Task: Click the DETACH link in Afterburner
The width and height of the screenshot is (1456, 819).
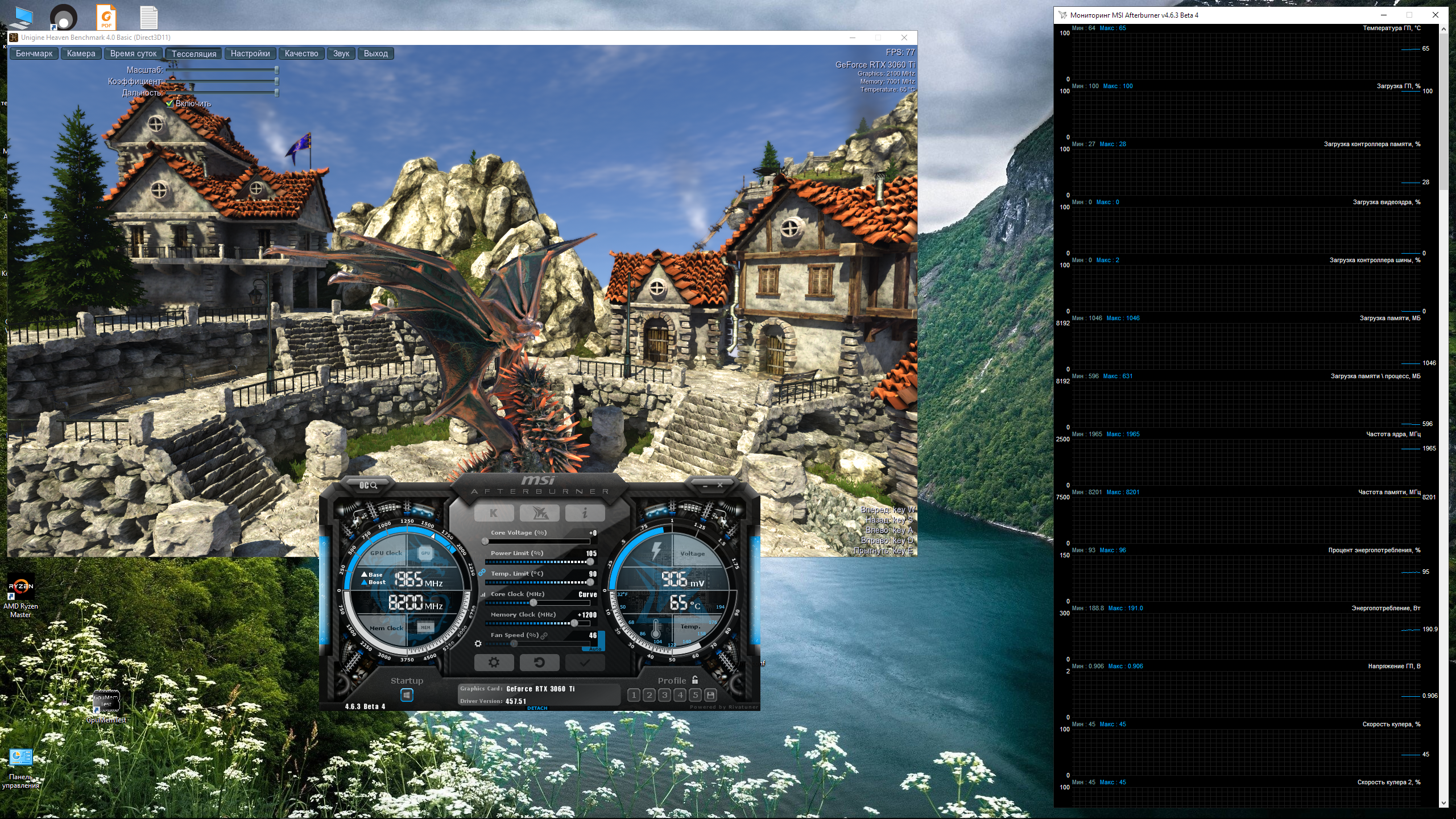Action: coord(537,708)
